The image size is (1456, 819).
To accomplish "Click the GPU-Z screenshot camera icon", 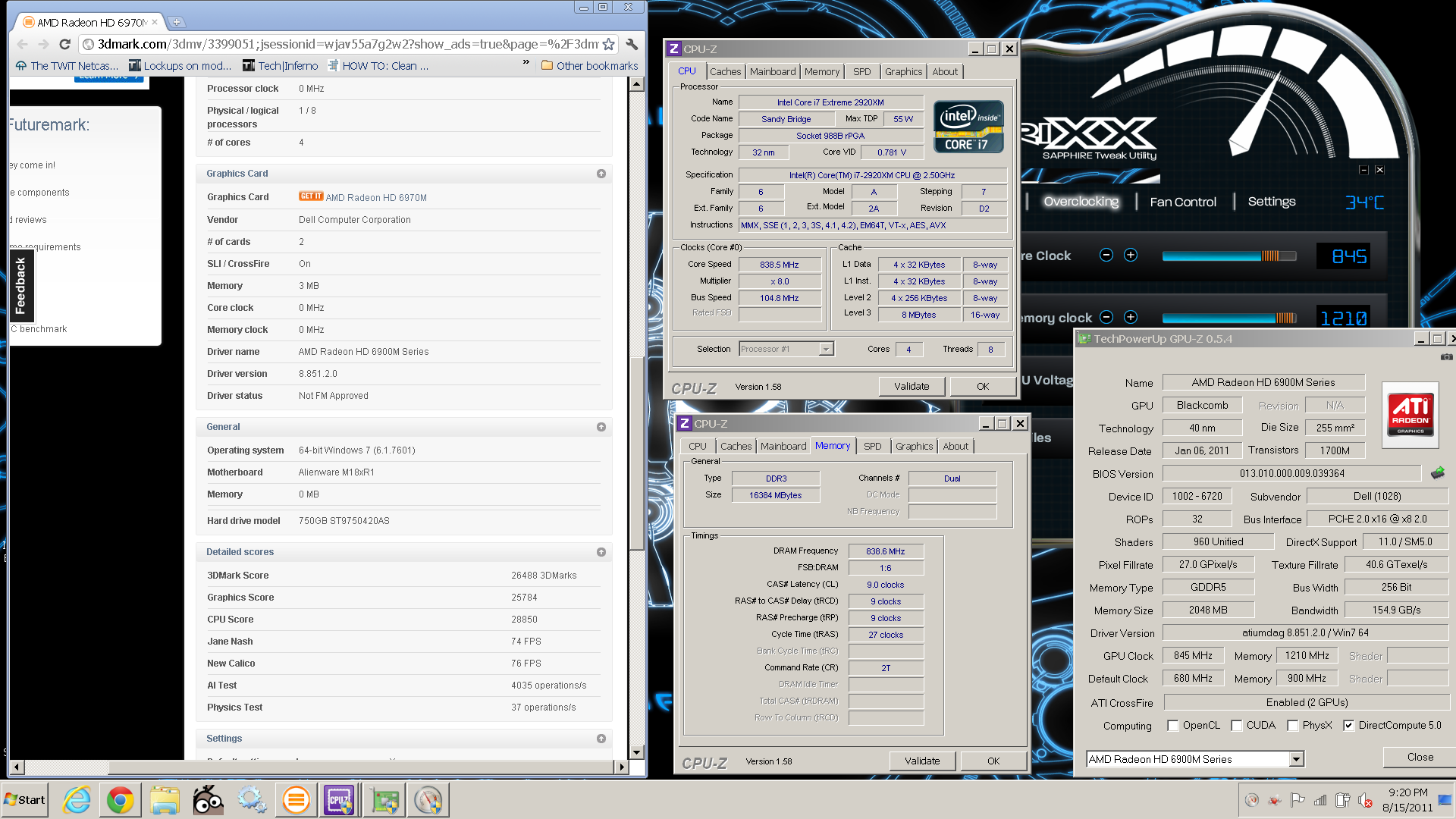I will click(x=1447, y=356).
